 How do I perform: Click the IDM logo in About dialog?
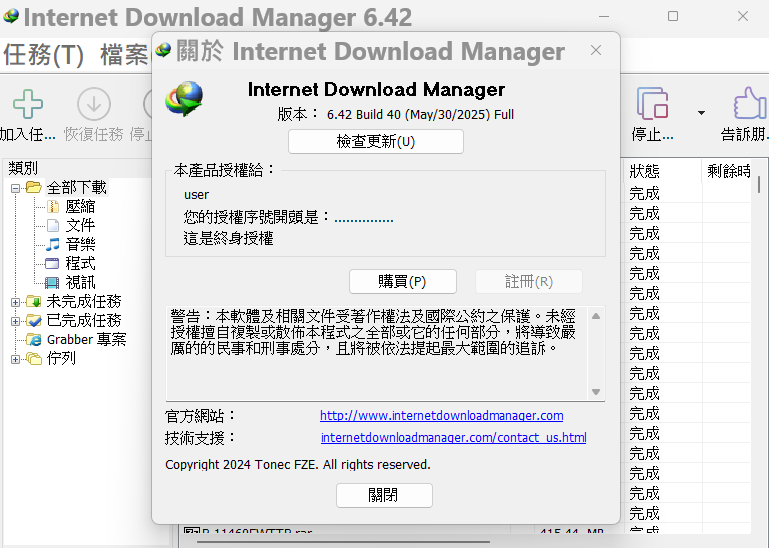[x=184, y=99]
